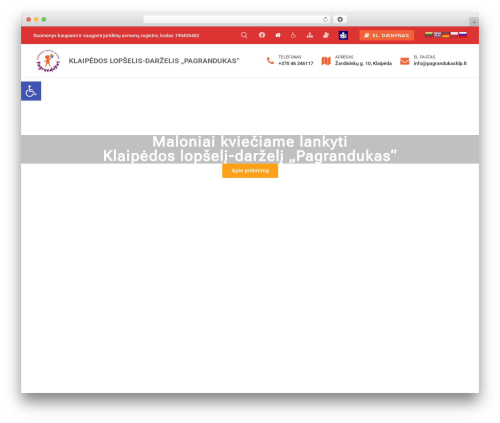Click the browser address bar field
The width and height of the screenshot is (500, 423).
(x=237, y=19)
